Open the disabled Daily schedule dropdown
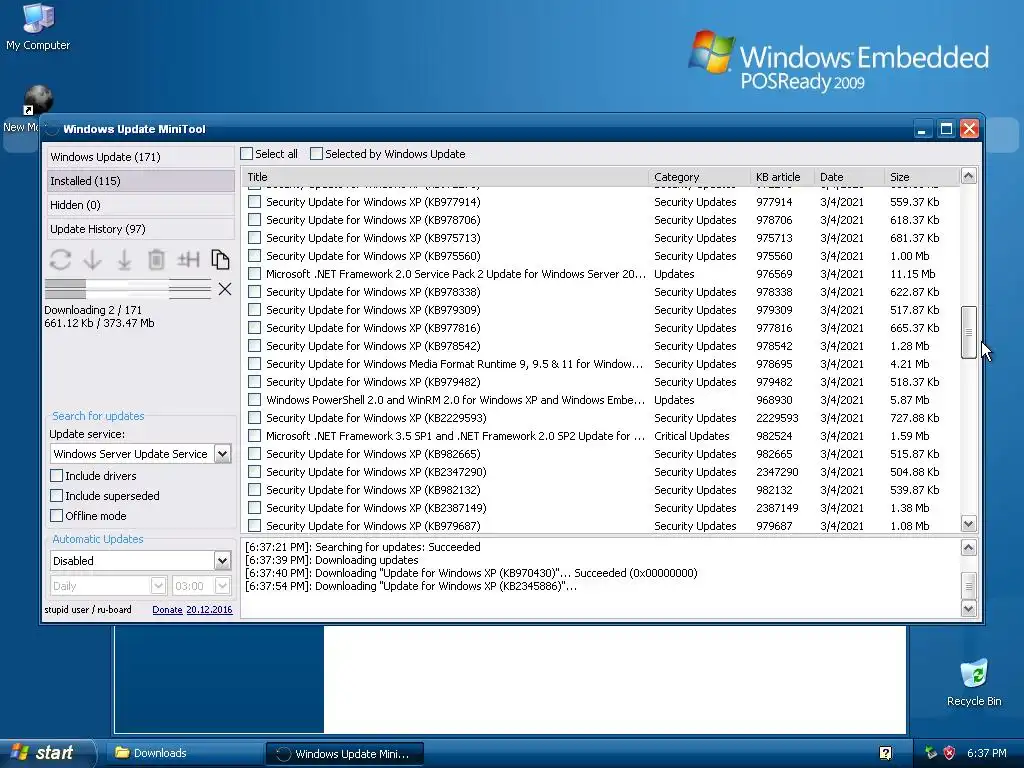1024x768 pixels. (x=158, y=586)
